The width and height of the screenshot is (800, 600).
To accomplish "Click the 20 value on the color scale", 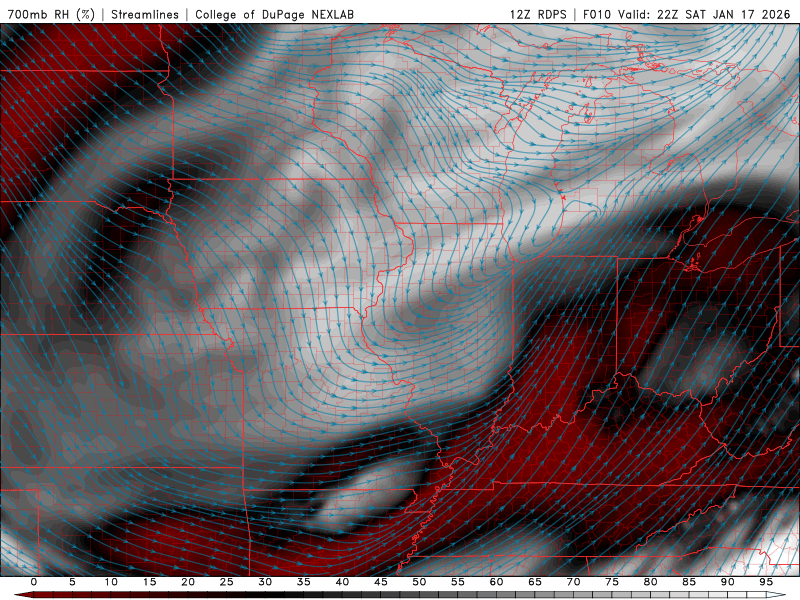I will 188,582.
